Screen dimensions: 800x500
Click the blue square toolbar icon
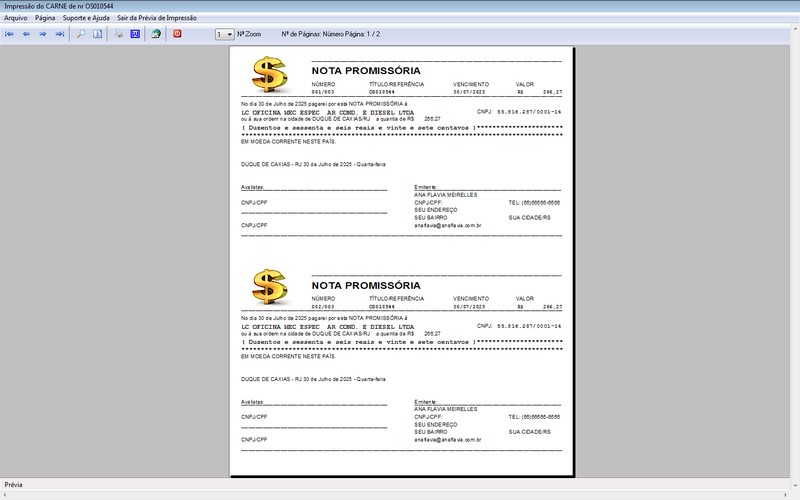click(x=135, y=34)
